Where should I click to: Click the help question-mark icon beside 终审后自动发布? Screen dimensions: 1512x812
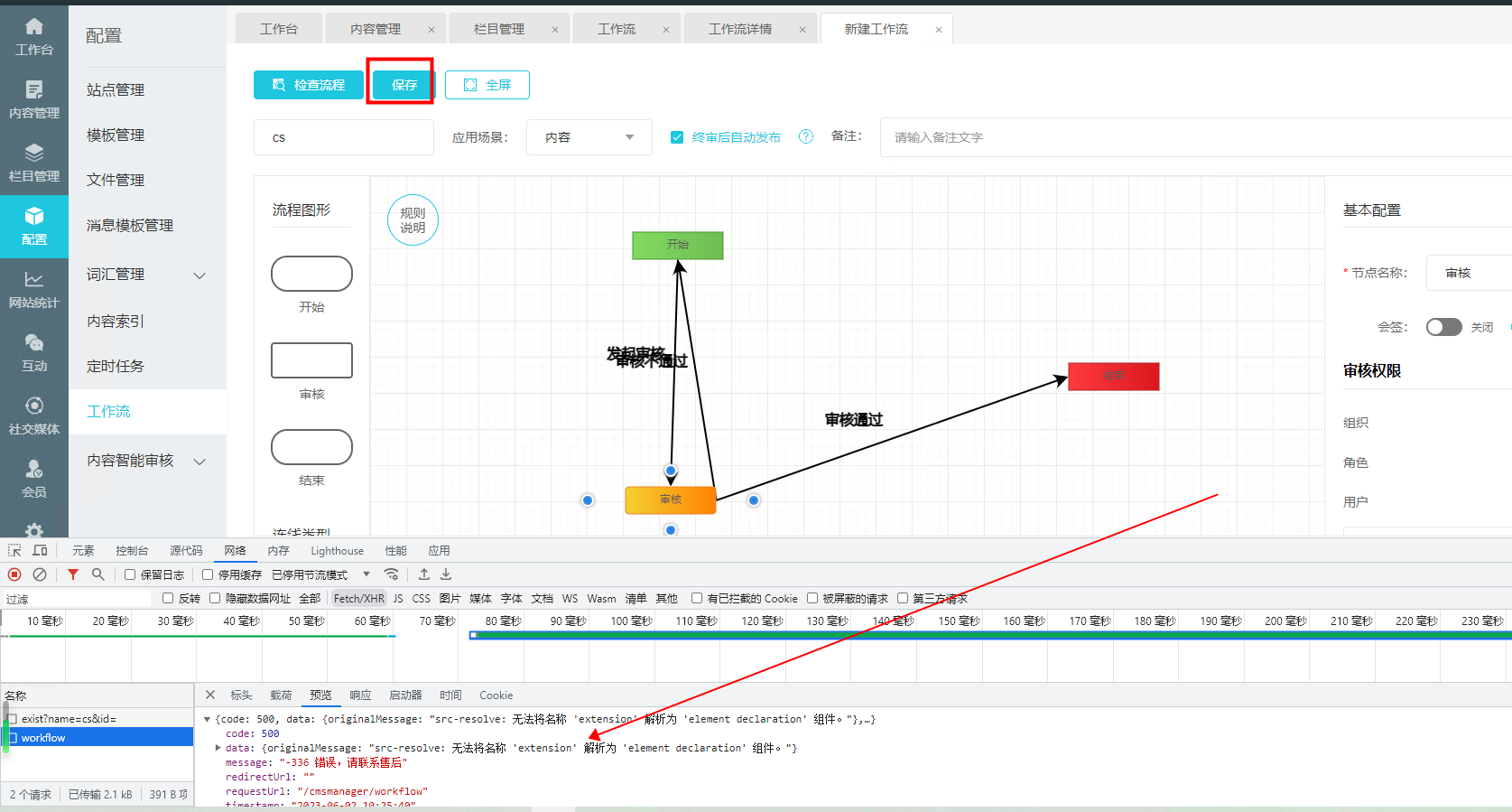(806, 136)
